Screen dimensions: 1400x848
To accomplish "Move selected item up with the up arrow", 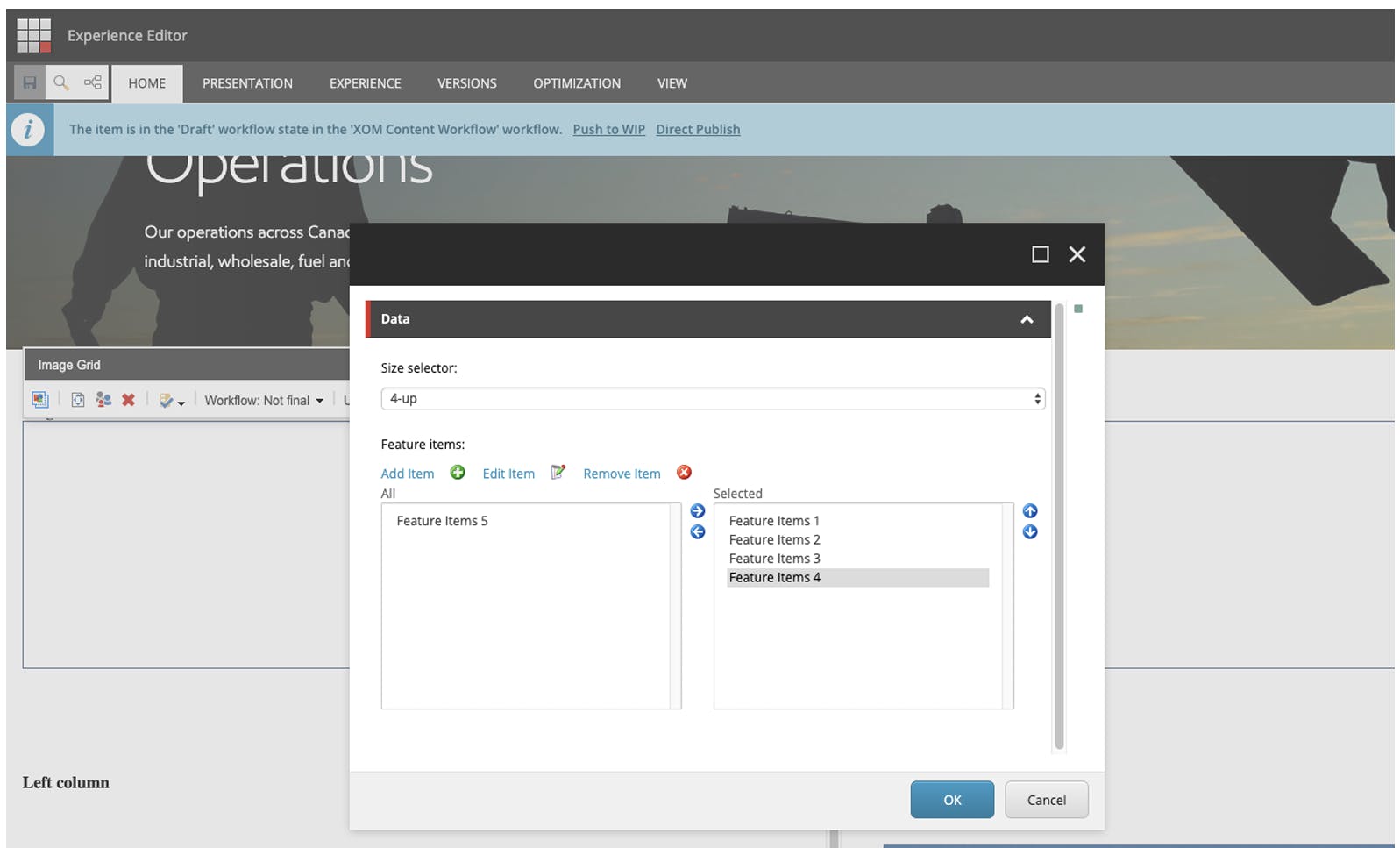I will (x=1030, y=511).
